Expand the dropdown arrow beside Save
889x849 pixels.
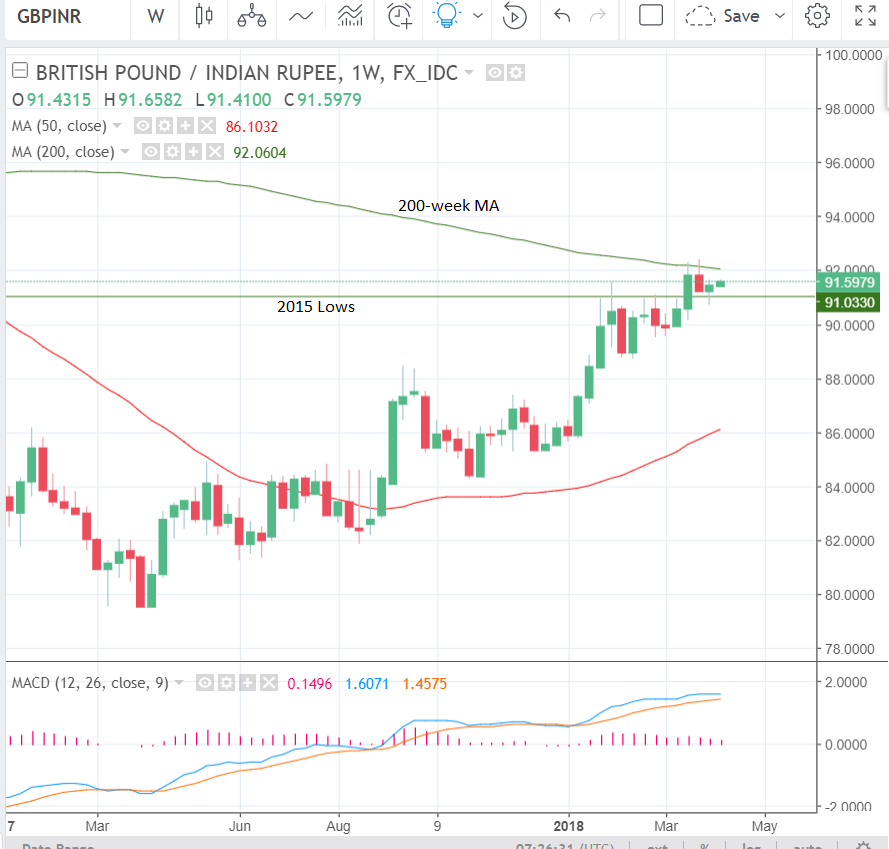coord(780,16)
